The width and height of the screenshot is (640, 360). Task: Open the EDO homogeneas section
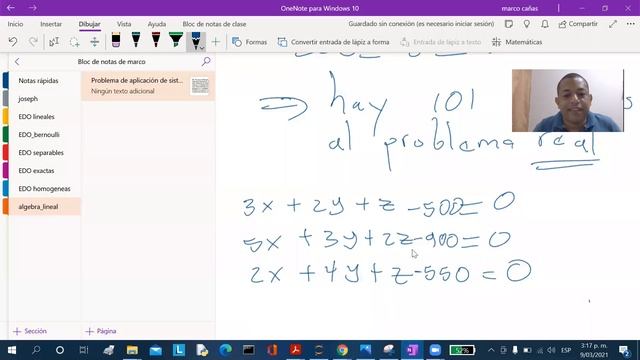44,189
